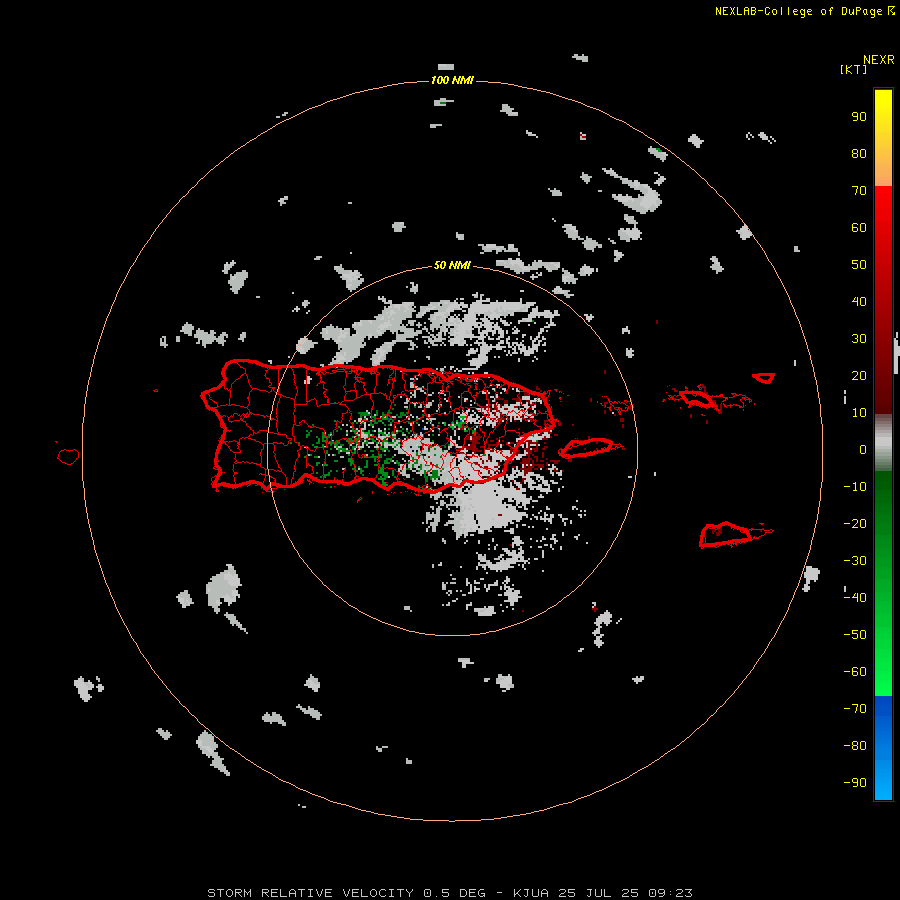Click the NEXR label above the color scale
Screen dimensions: 900x900
pos(879,60)
